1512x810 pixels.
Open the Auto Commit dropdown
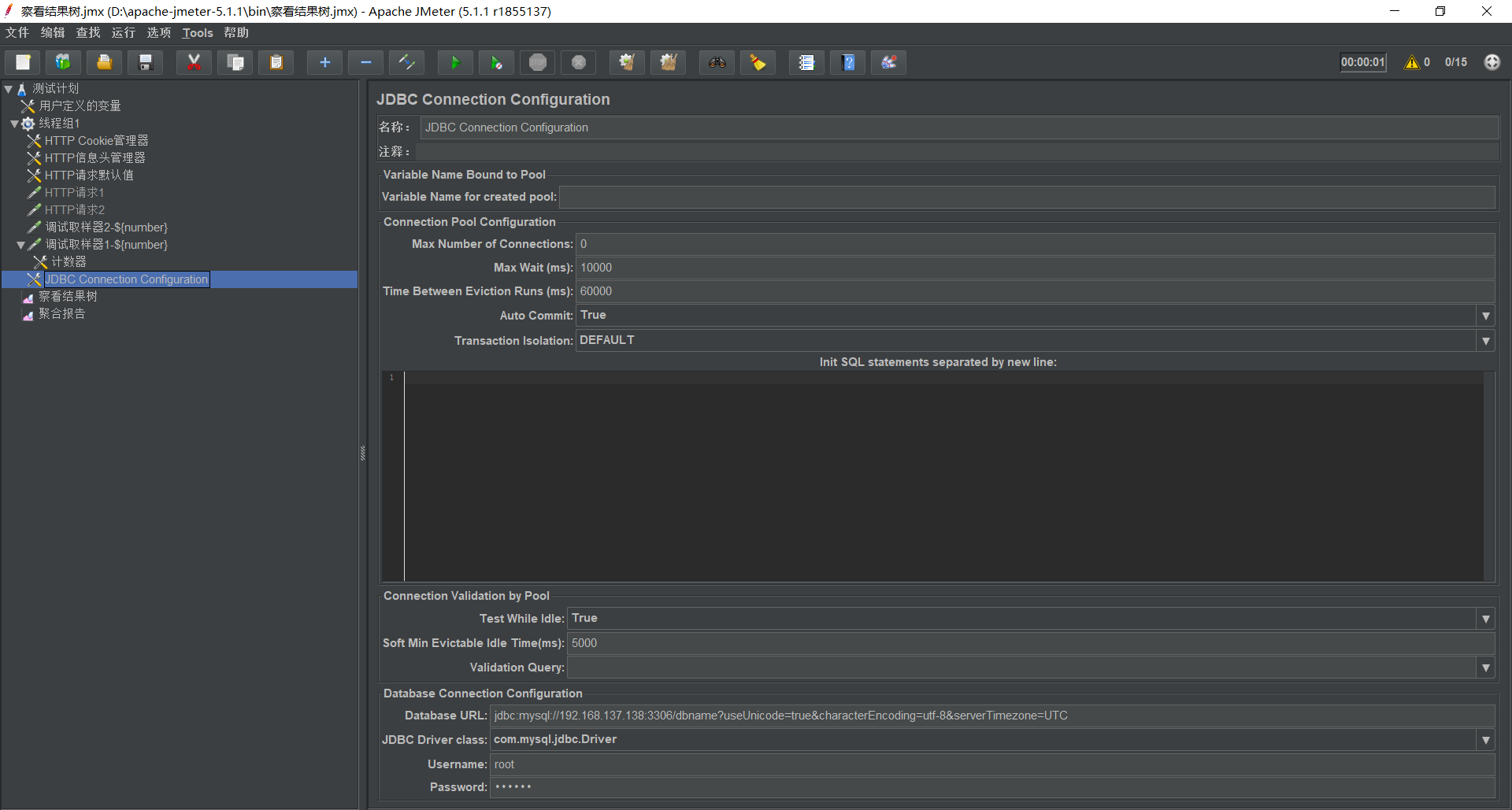click(x=1485, y=316)
